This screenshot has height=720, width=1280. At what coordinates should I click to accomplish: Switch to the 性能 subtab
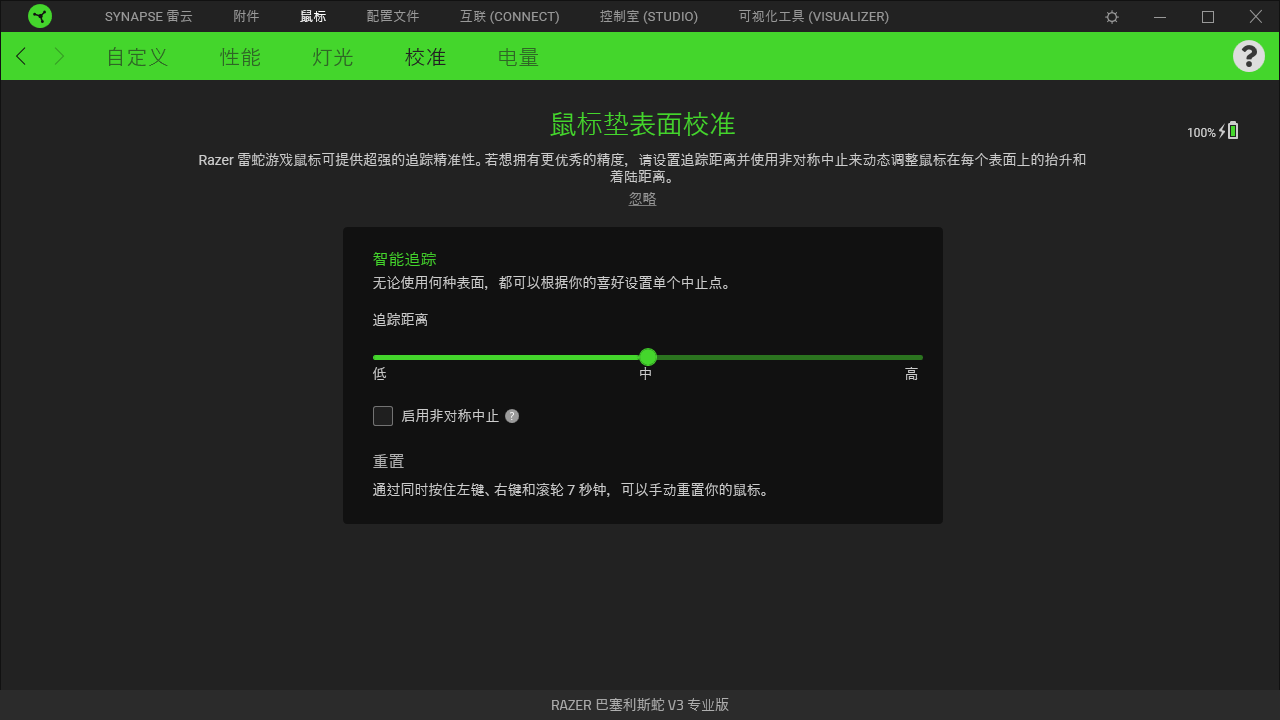click(241, 57)
